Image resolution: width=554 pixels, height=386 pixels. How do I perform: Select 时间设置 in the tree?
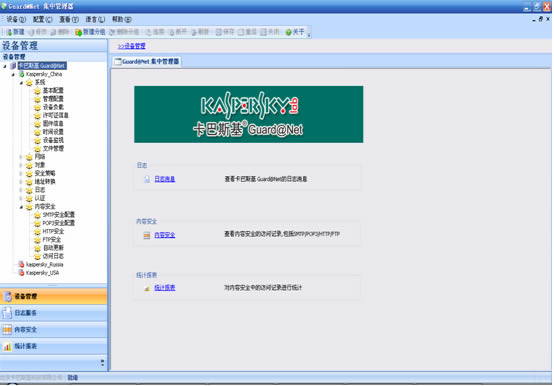click(x=53, y=132)
